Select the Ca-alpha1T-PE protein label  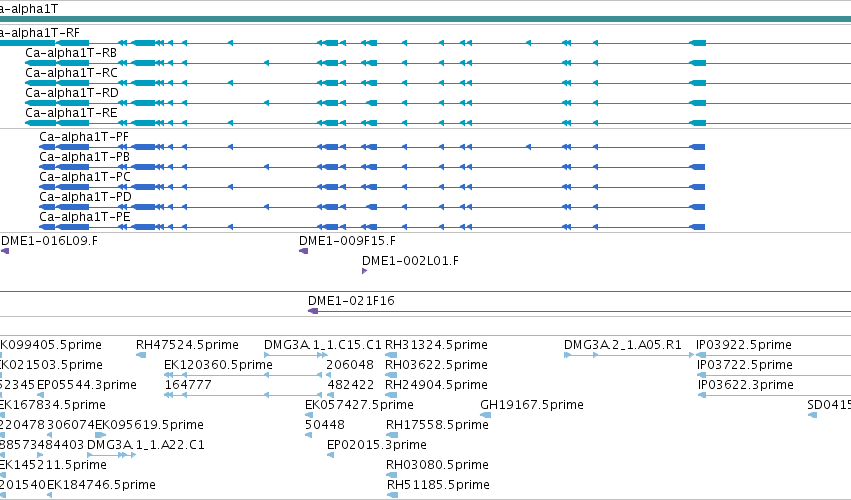[x=85, y=217]
